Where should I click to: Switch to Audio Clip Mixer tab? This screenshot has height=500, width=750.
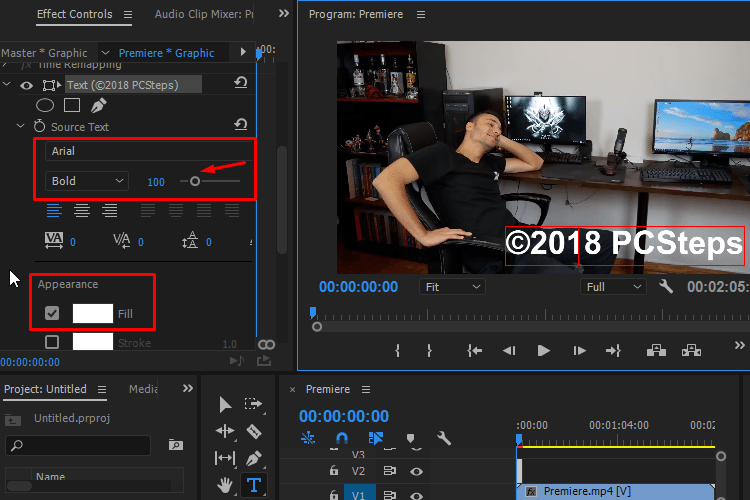pos(204,14)
